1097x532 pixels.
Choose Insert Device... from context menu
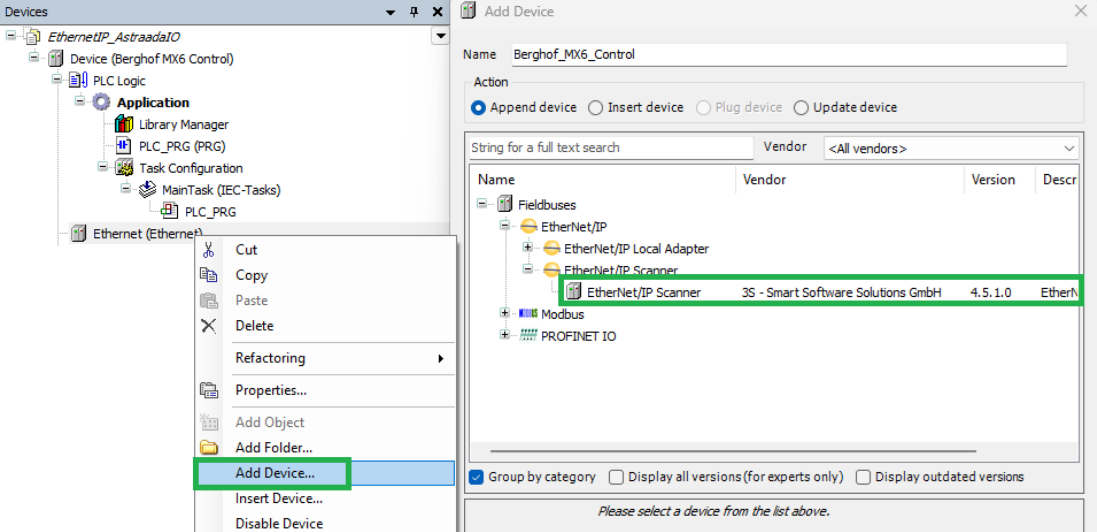click(325, 498)
